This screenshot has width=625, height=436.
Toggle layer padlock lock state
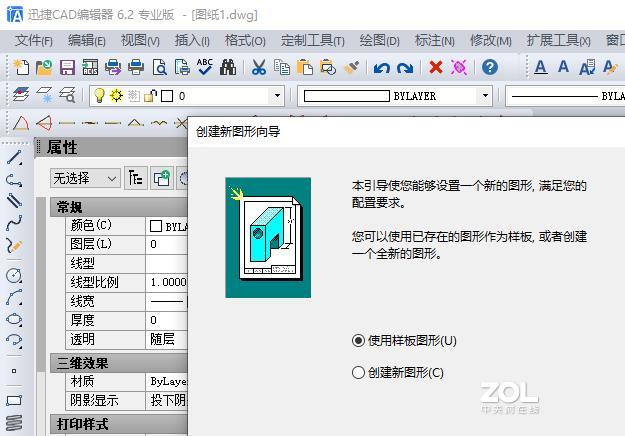point(151,96)
